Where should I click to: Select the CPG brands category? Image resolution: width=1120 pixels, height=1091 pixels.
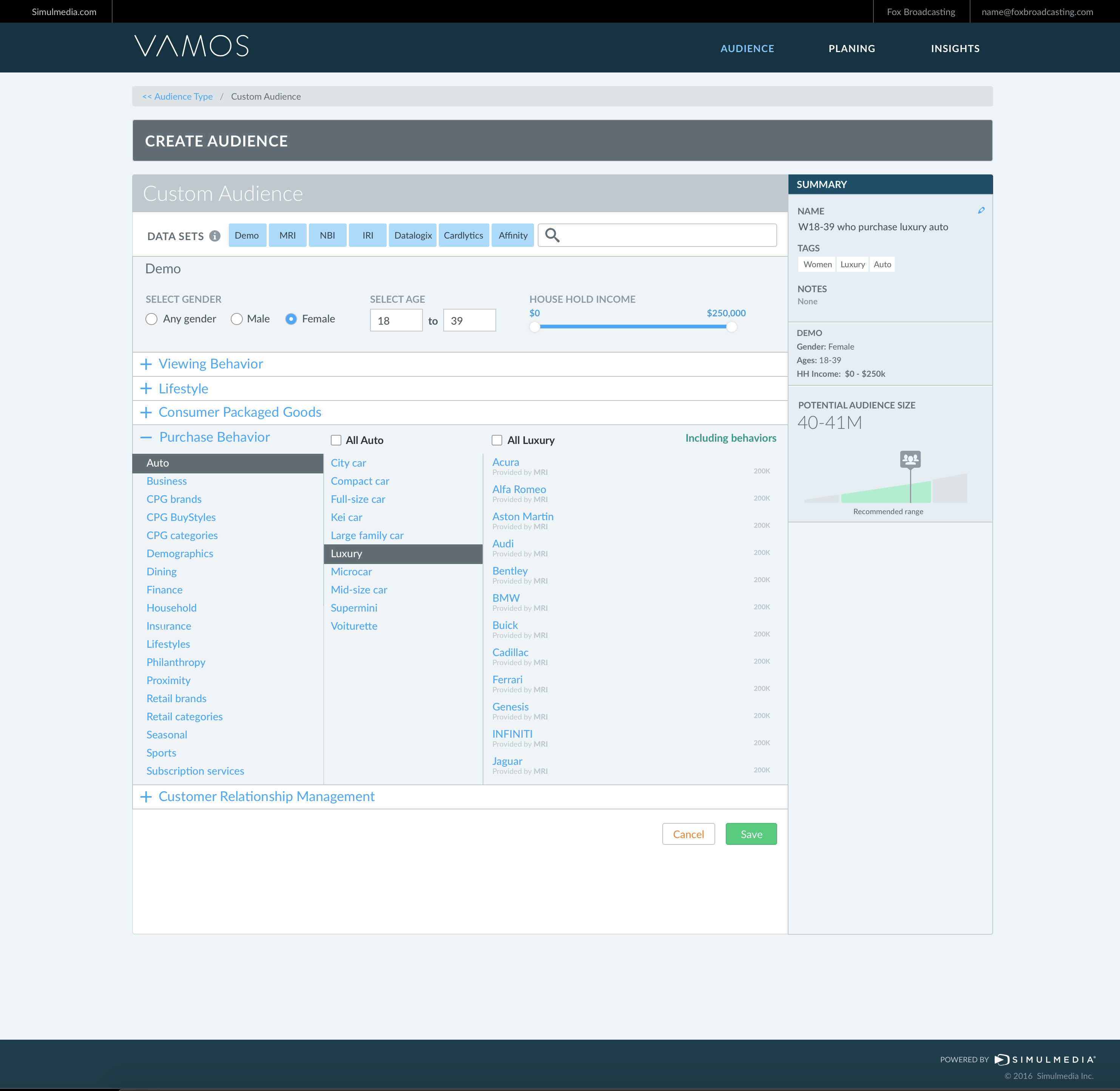click(x=174, y=499)
